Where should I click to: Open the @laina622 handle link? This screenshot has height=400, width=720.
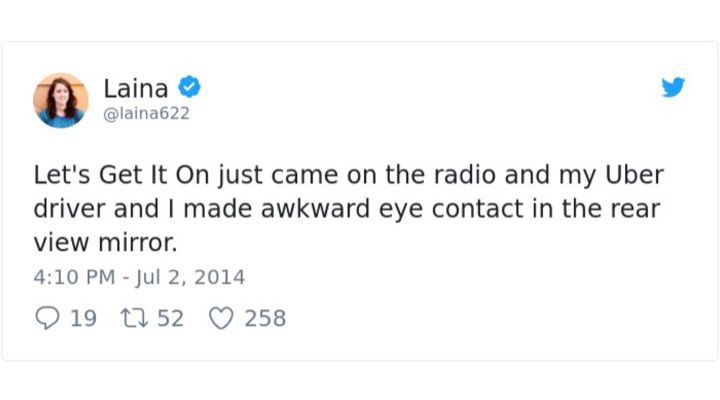146,114
